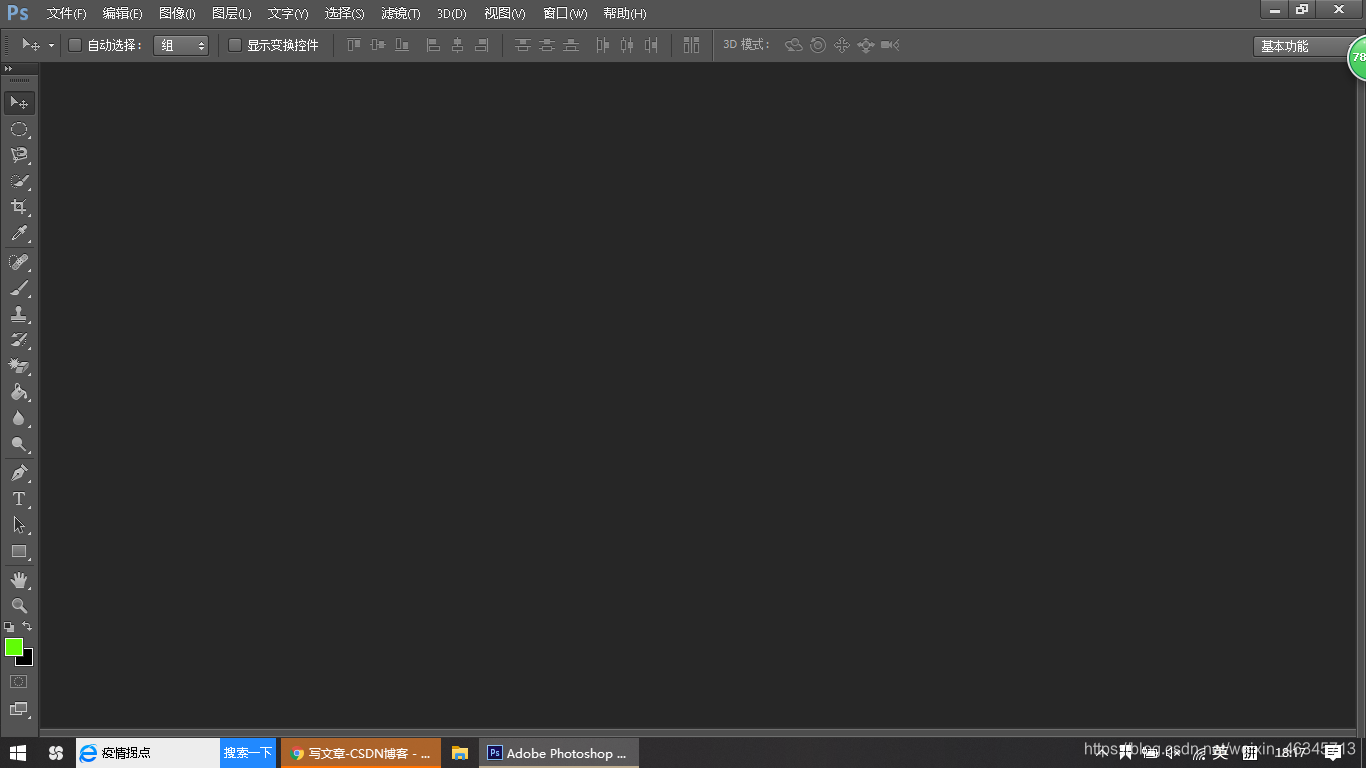1366x768 pixels.
Task: Select the Paint Bucket tool
Action: click(x=19, y=392)
